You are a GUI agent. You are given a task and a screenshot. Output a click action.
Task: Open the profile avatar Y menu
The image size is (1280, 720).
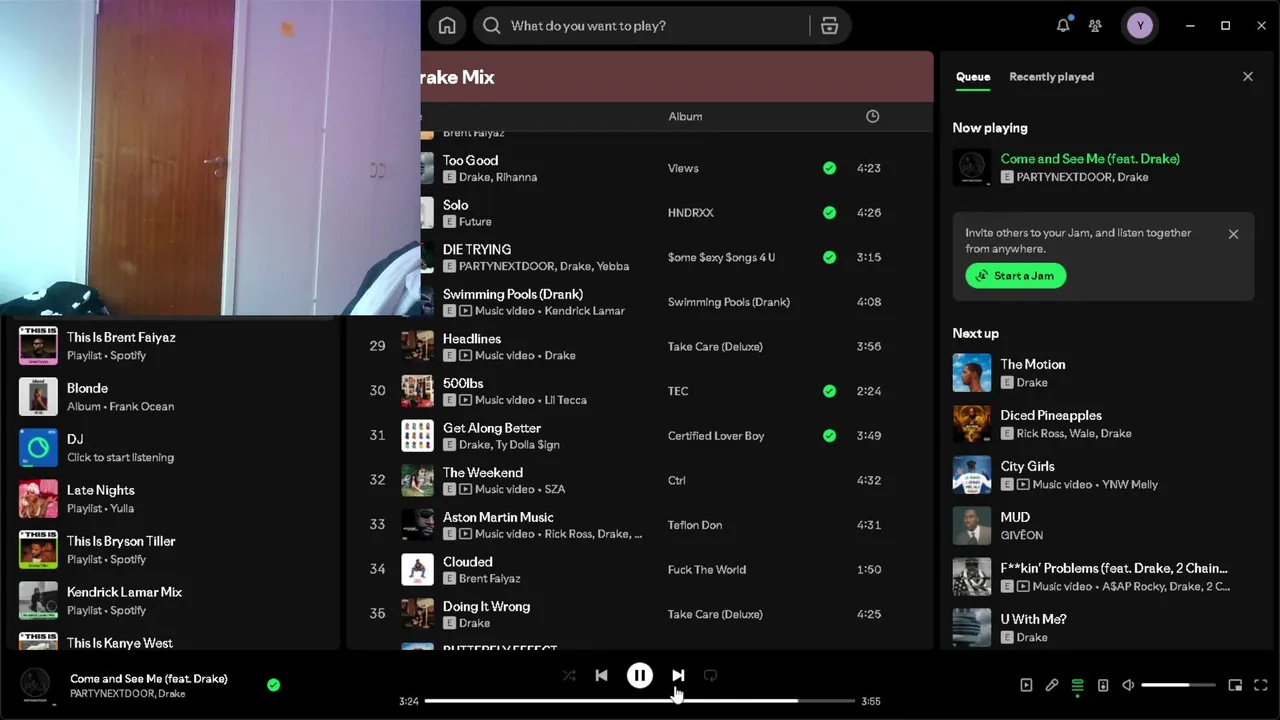click(1139, 26)
